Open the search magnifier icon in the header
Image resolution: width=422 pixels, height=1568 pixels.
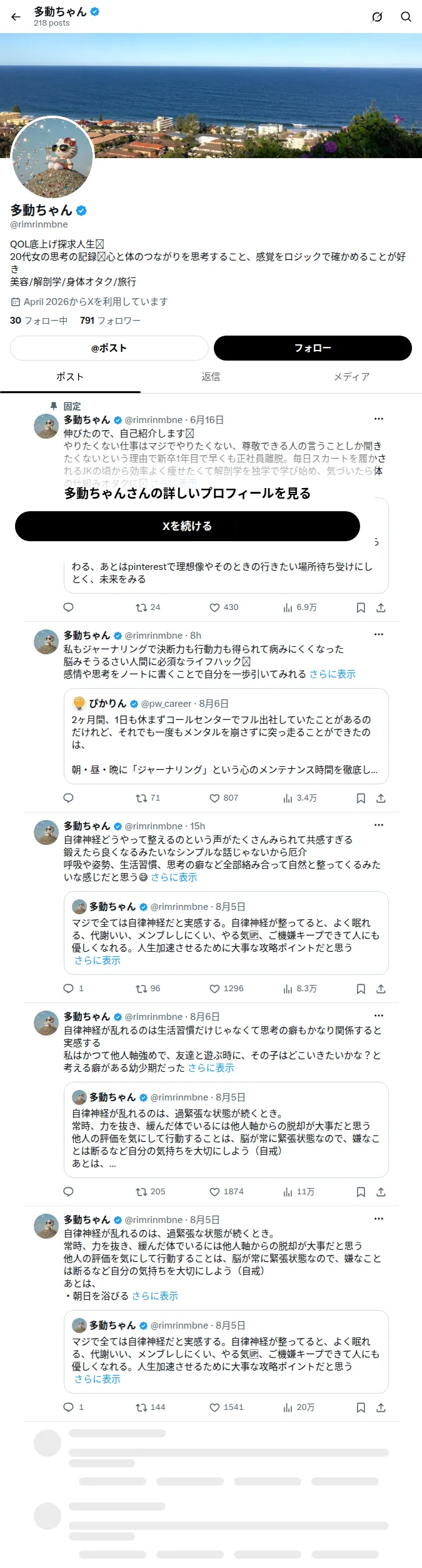[406, 17]
